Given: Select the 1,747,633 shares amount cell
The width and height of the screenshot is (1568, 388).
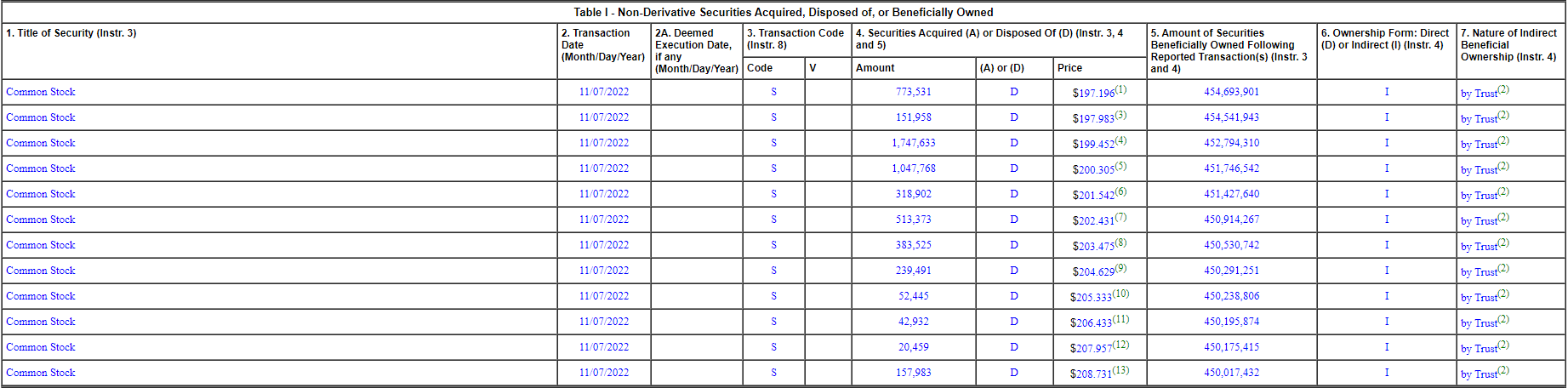Looking at the screenshot, I should 913,143.
